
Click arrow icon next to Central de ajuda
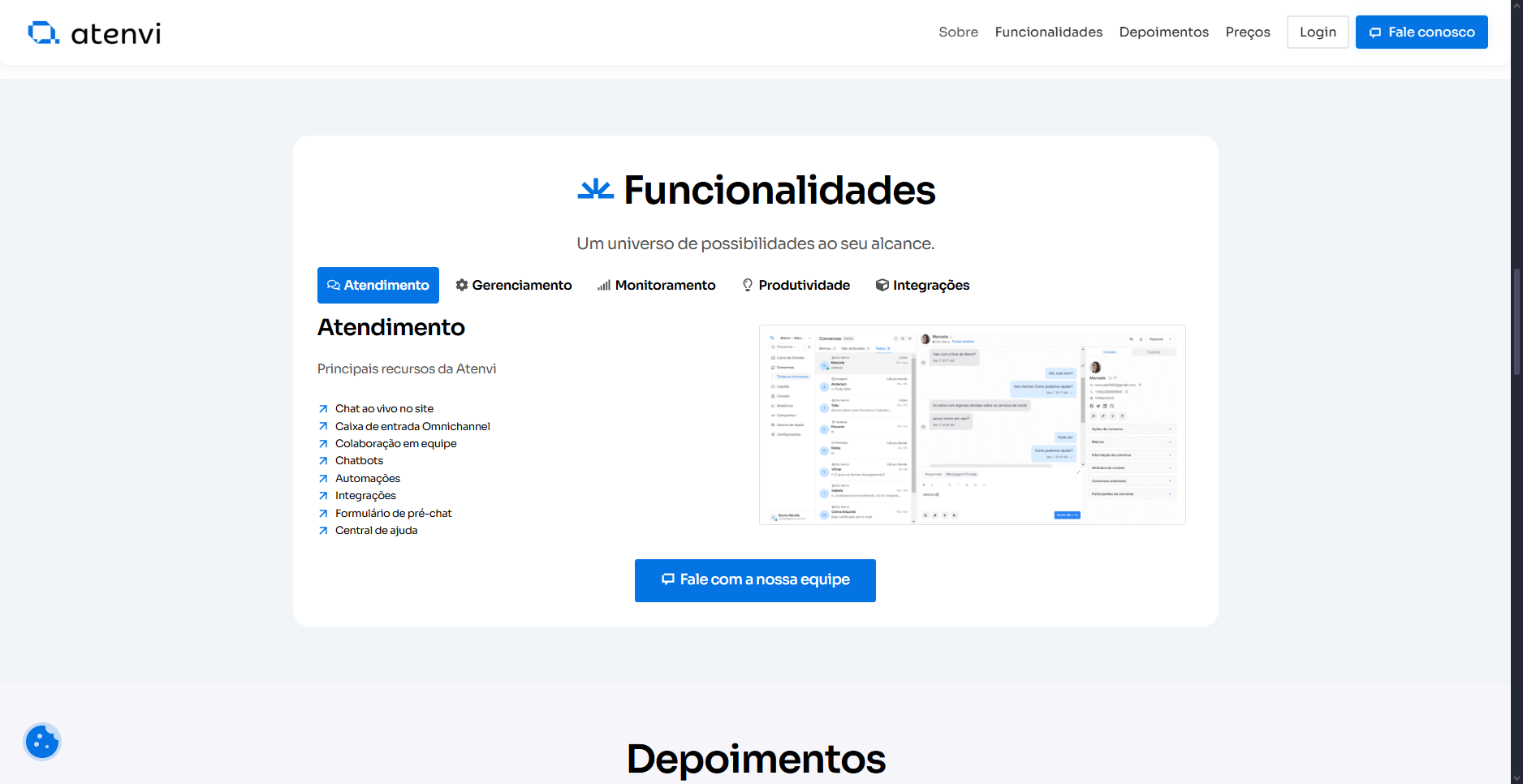323,531
